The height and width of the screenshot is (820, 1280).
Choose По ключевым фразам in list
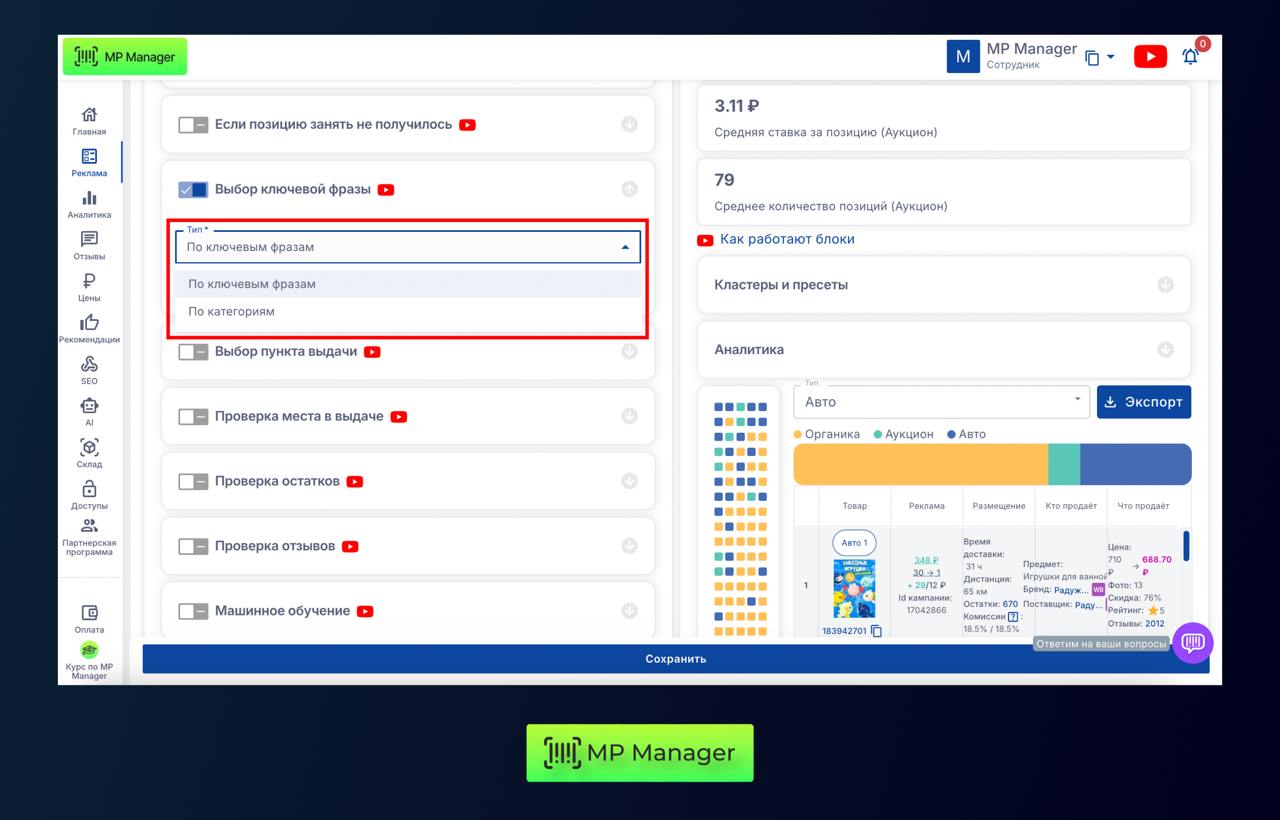pos(252,284)
